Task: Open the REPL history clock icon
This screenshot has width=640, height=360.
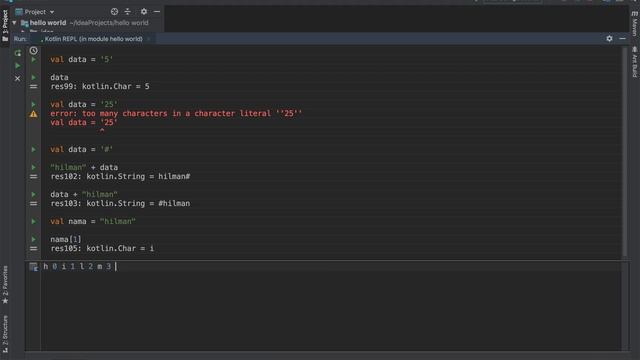Action: 33,51
